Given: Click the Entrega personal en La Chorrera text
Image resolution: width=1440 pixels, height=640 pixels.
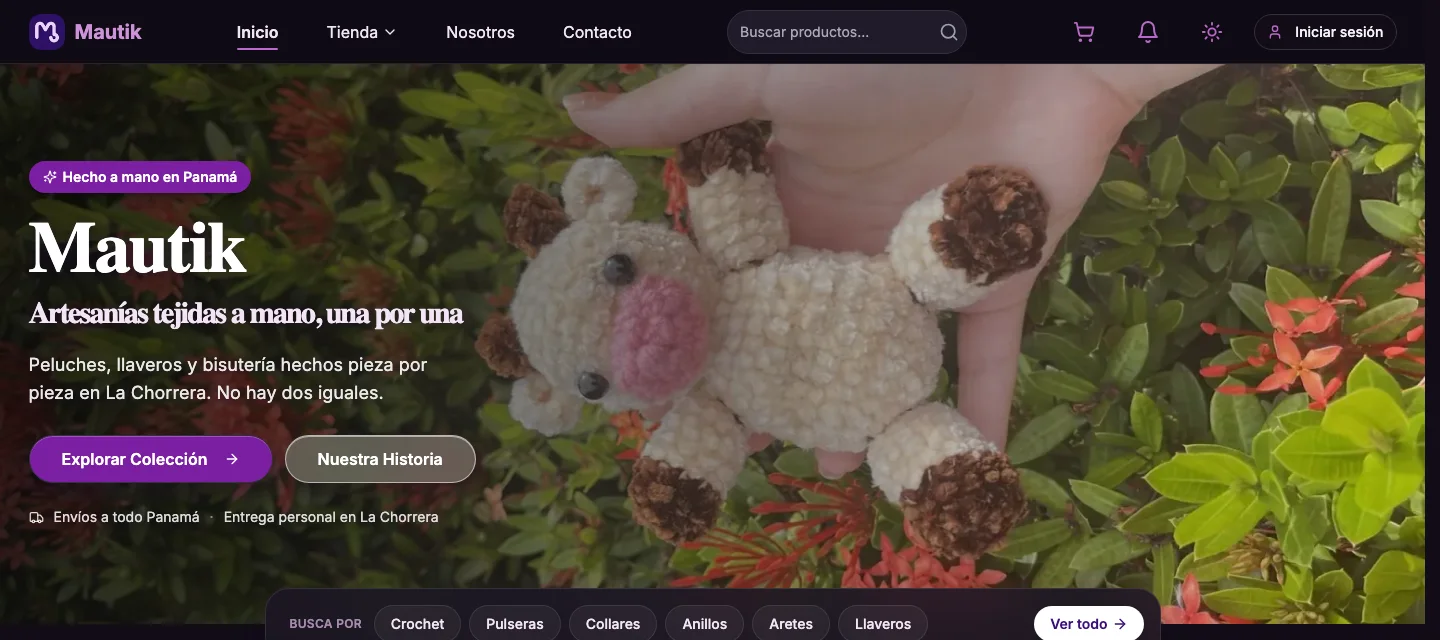Looking at the screenshot, I should pos(331,517).
